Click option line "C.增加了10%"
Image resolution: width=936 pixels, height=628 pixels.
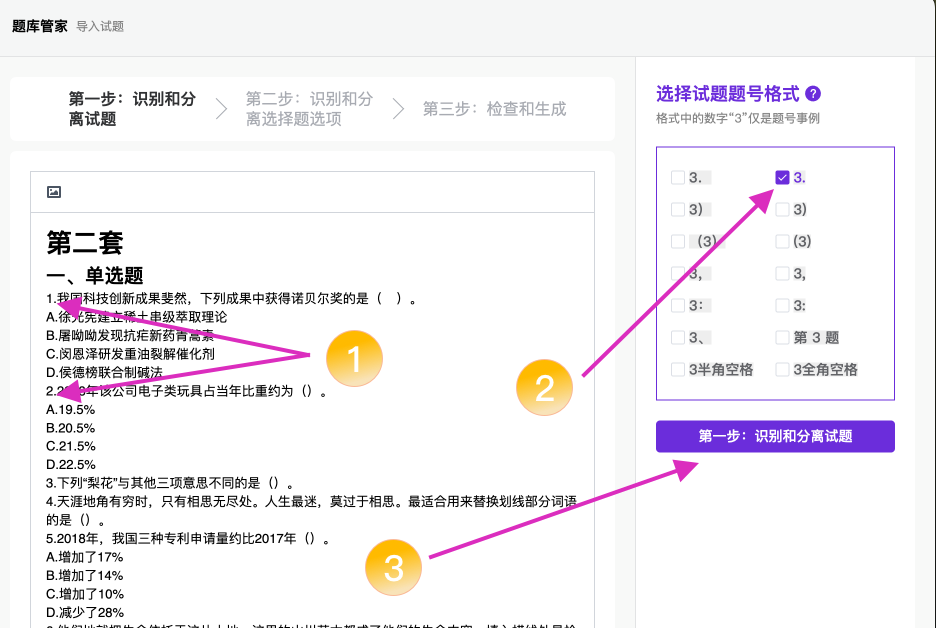coord(85,594)
